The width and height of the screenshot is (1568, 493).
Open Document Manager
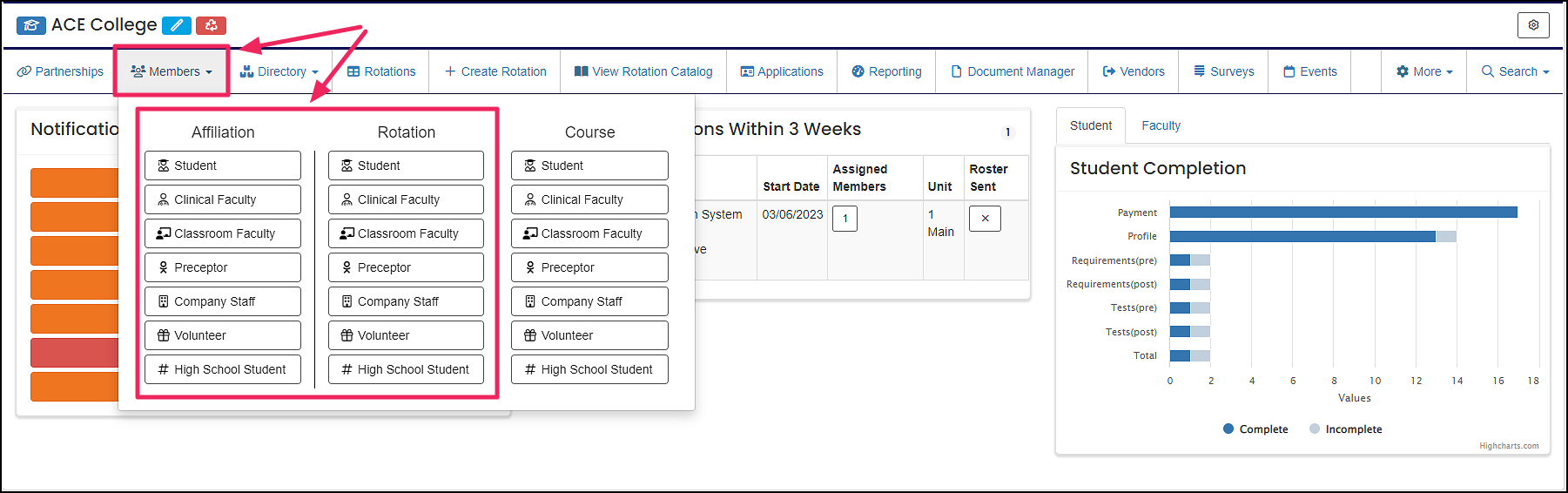coord(1013,71)
